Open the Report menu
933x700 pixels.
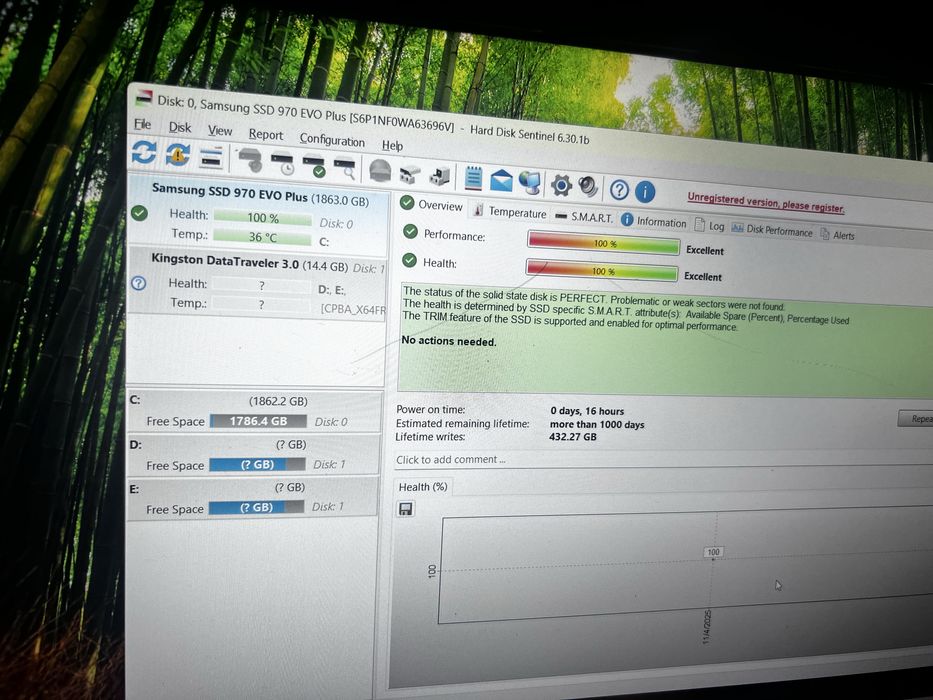pyautogui.click(x=266, y=135)
